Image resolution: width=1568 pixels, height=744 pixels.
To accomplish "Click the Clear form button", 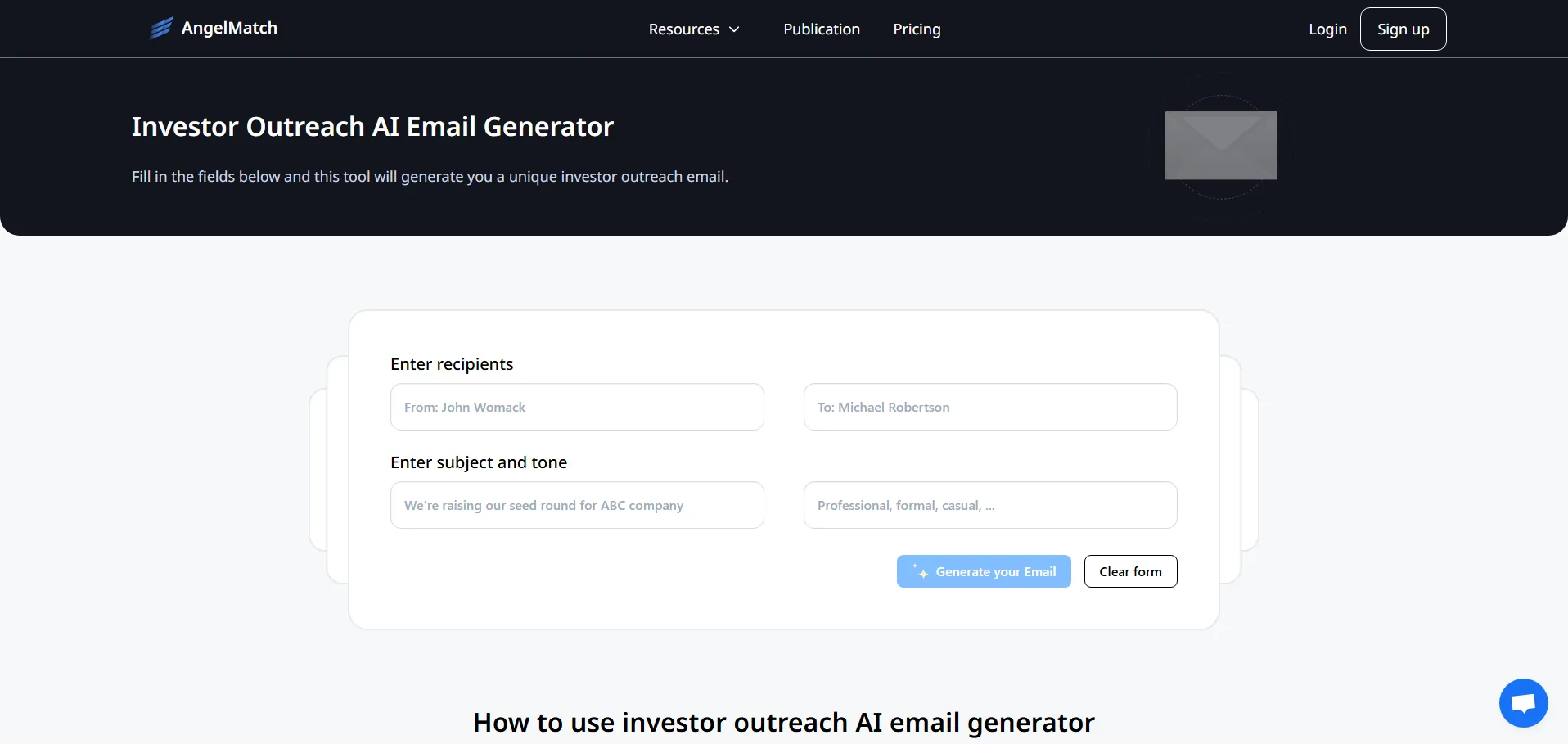I will pyautogui.click(x=1130, y=571).
